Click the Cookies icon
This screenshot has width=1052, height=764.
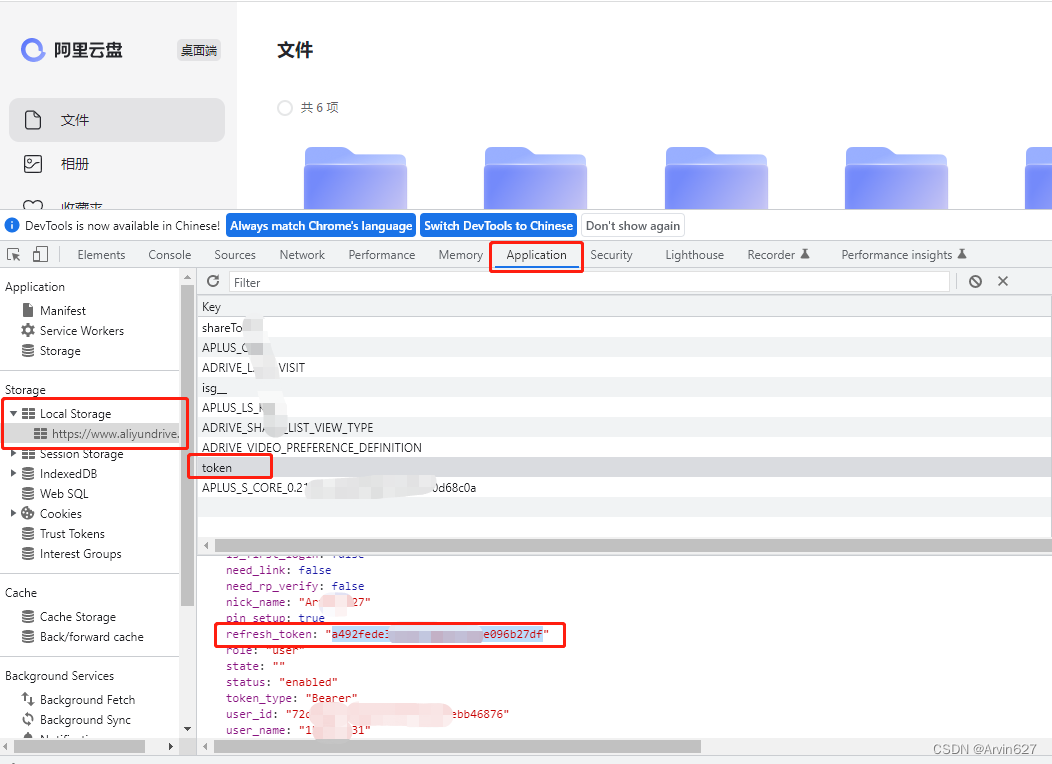(x=28, y=513)
